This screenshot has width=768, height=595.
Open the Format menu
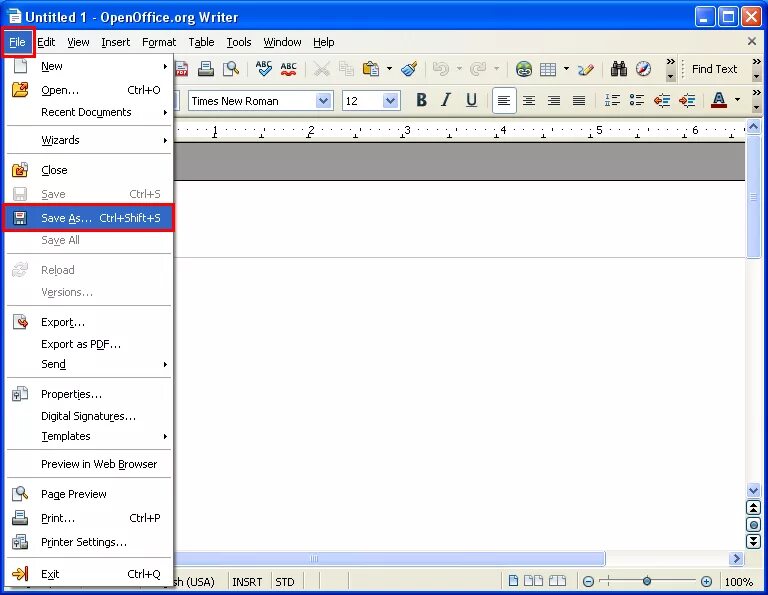click(x=159, y=43)
